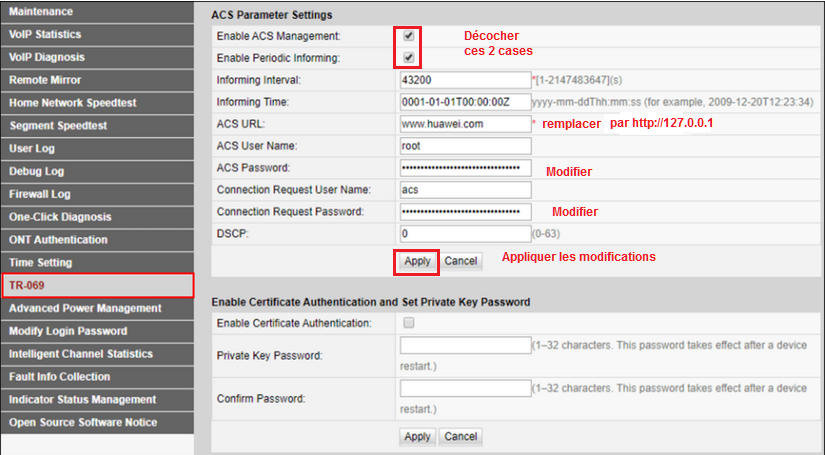Screen dimensions: 825x455
Task: Cancel ACS parameter changes
Action: click(x=461, y=261)
